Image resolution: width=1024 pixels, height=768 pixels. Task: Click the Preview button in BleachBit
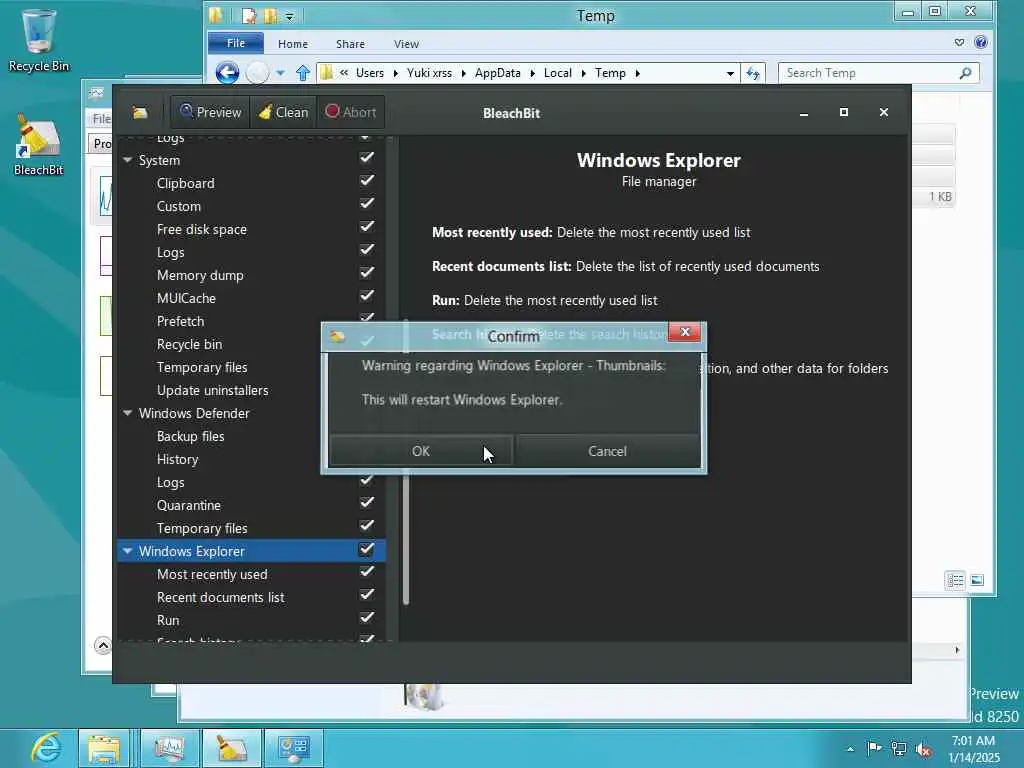[210, 112]
